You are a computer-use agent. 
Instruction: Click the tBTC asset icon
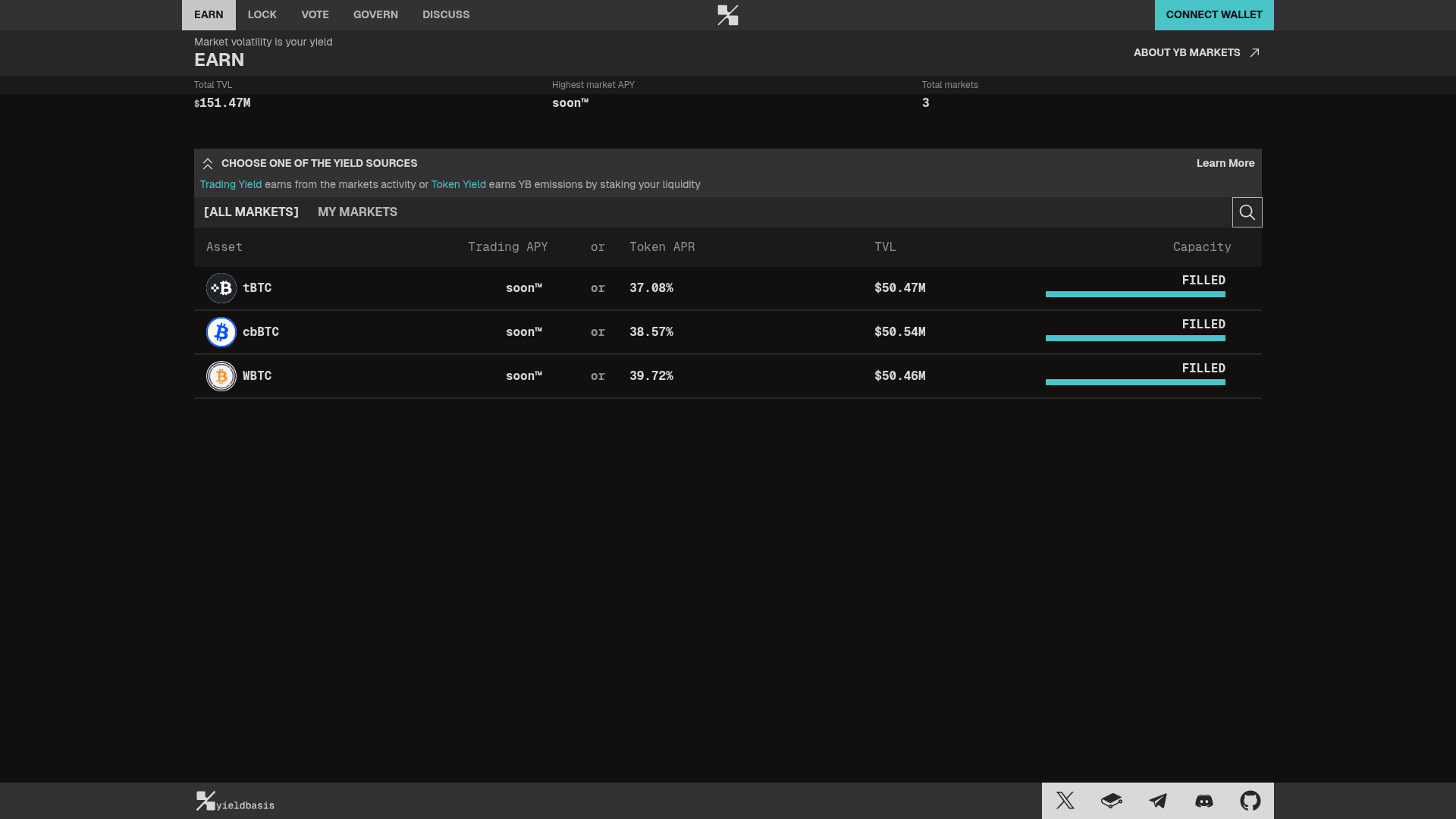221,288
